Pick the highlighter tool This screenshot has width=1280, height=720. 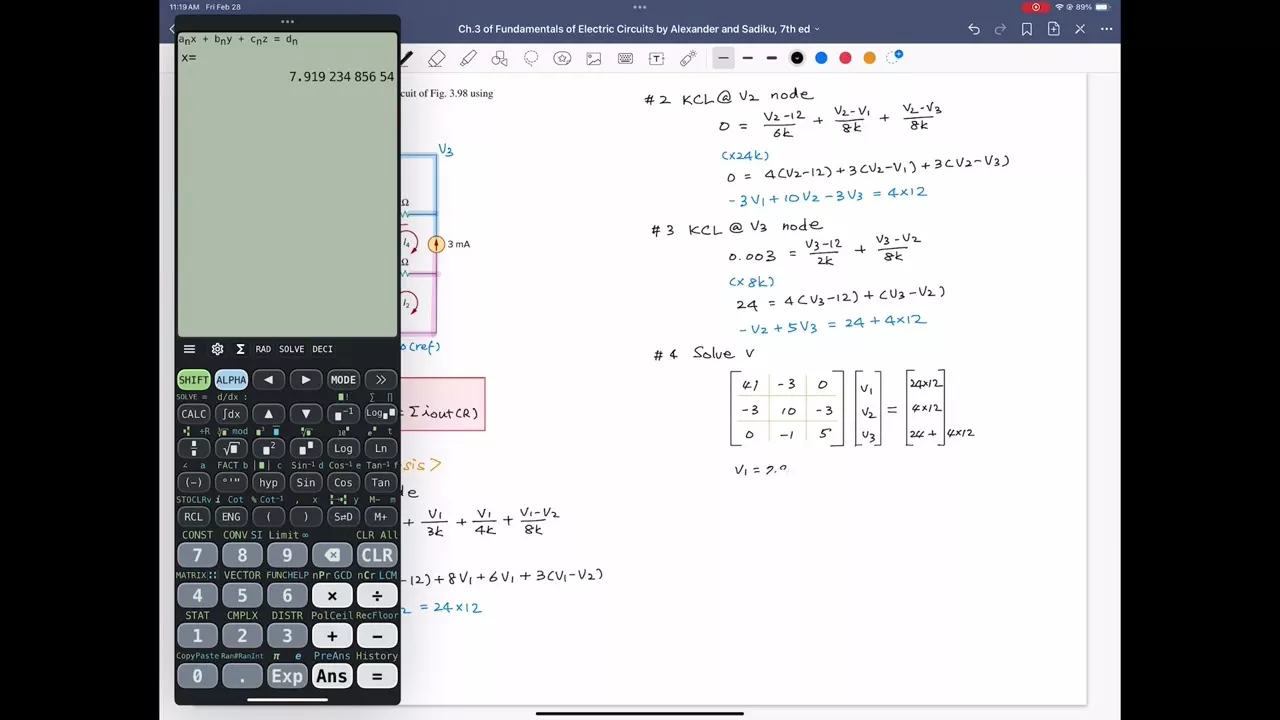pos(468,59)
